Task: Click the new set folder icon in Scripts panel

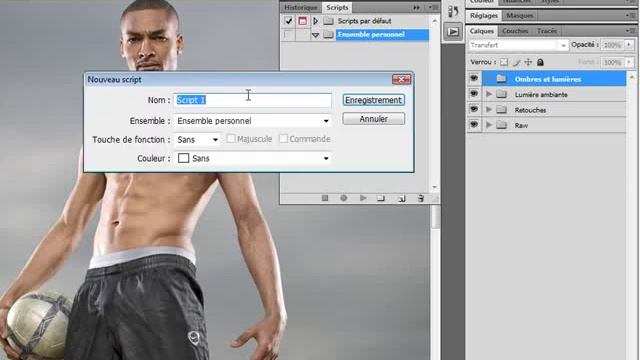Action: pos(381,198)
